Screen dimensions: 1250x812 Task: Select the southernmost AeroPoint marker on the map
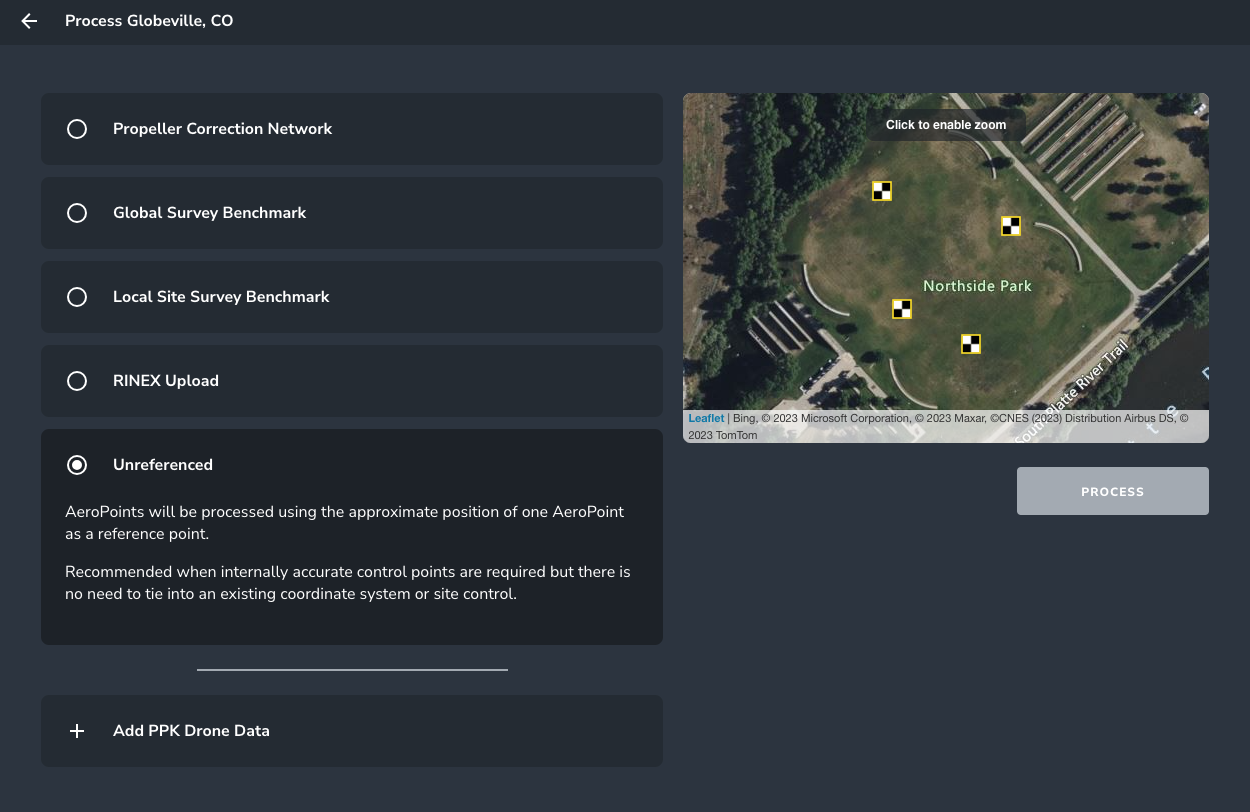pyautogui.click(x=970, y=344)
